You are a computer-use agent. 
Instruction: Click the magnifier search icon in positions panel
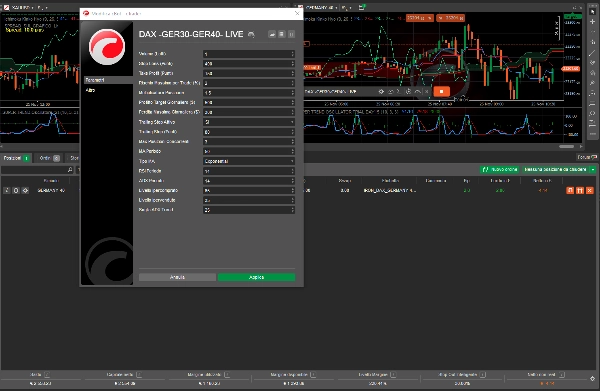click(x=70, y=169)
